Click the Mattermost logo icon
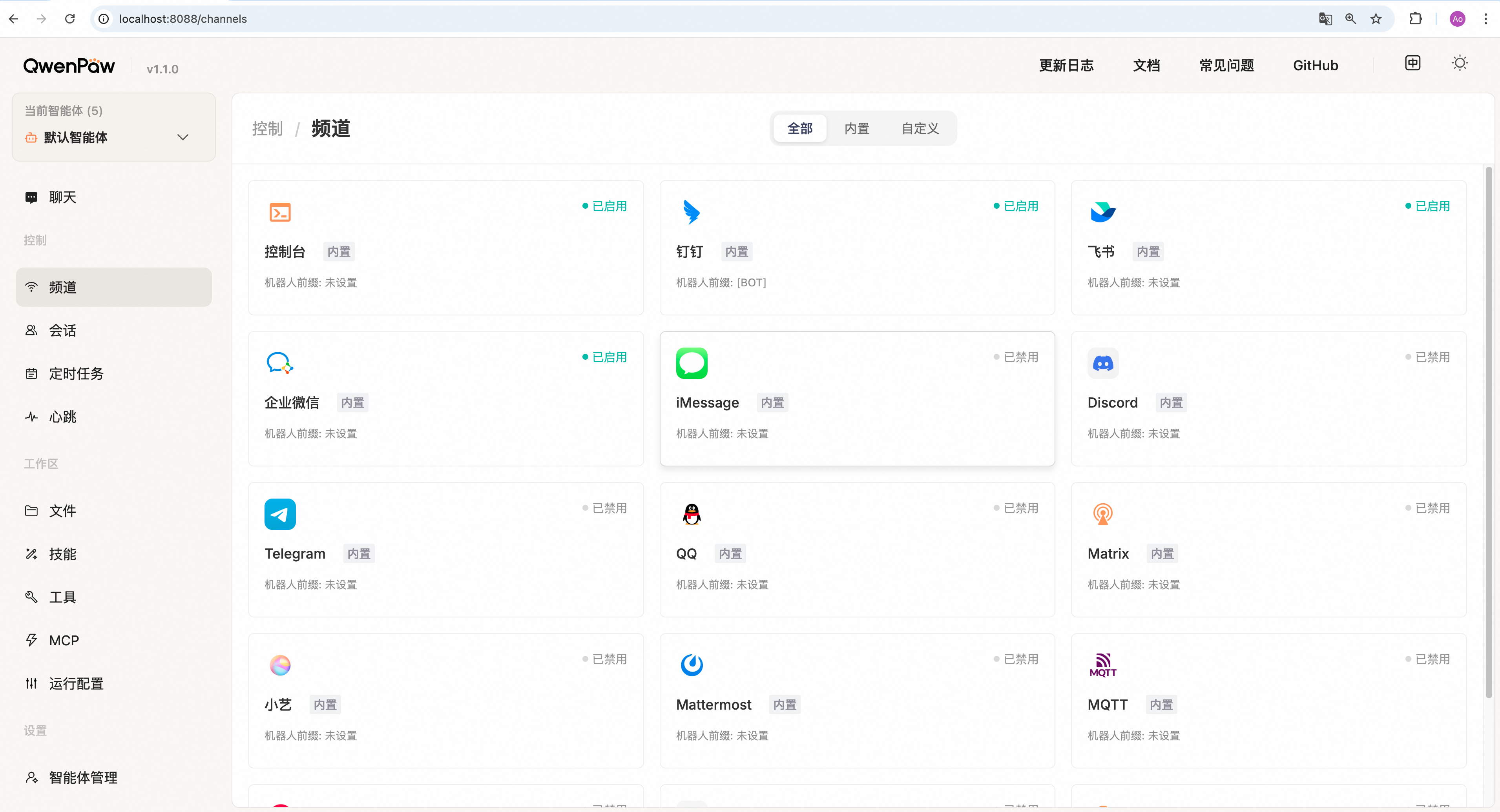 click(691, 665)
